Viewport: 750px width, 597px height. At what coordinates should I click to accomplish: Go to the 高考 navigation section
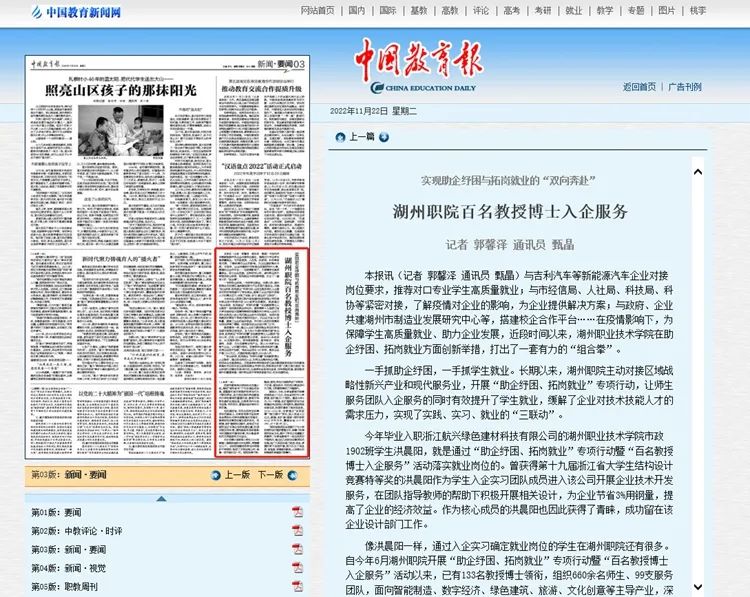pos(511,11)
